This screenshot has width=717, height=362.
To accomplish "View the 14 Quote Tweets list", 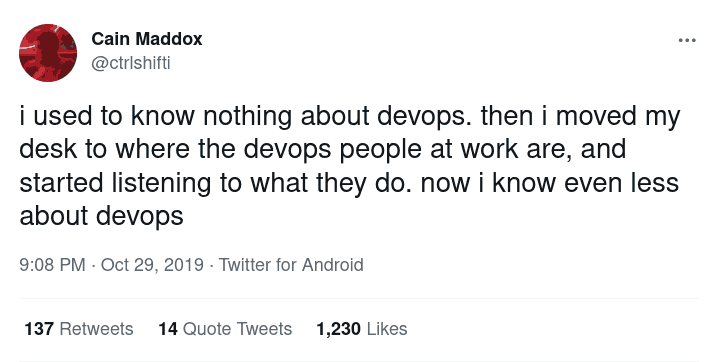I will (225, 329).
